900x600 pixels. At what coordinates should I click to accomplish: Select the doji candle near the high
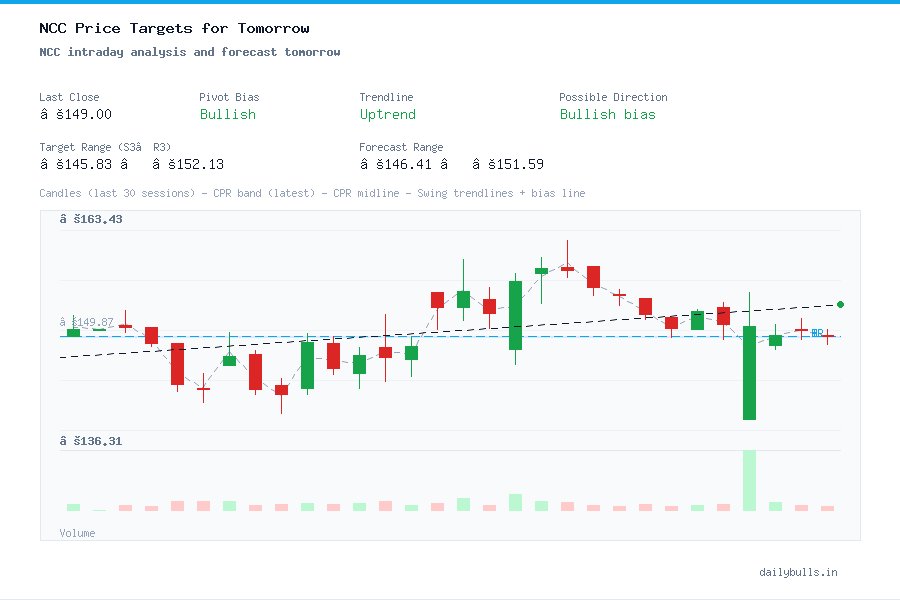coord(567,268)
